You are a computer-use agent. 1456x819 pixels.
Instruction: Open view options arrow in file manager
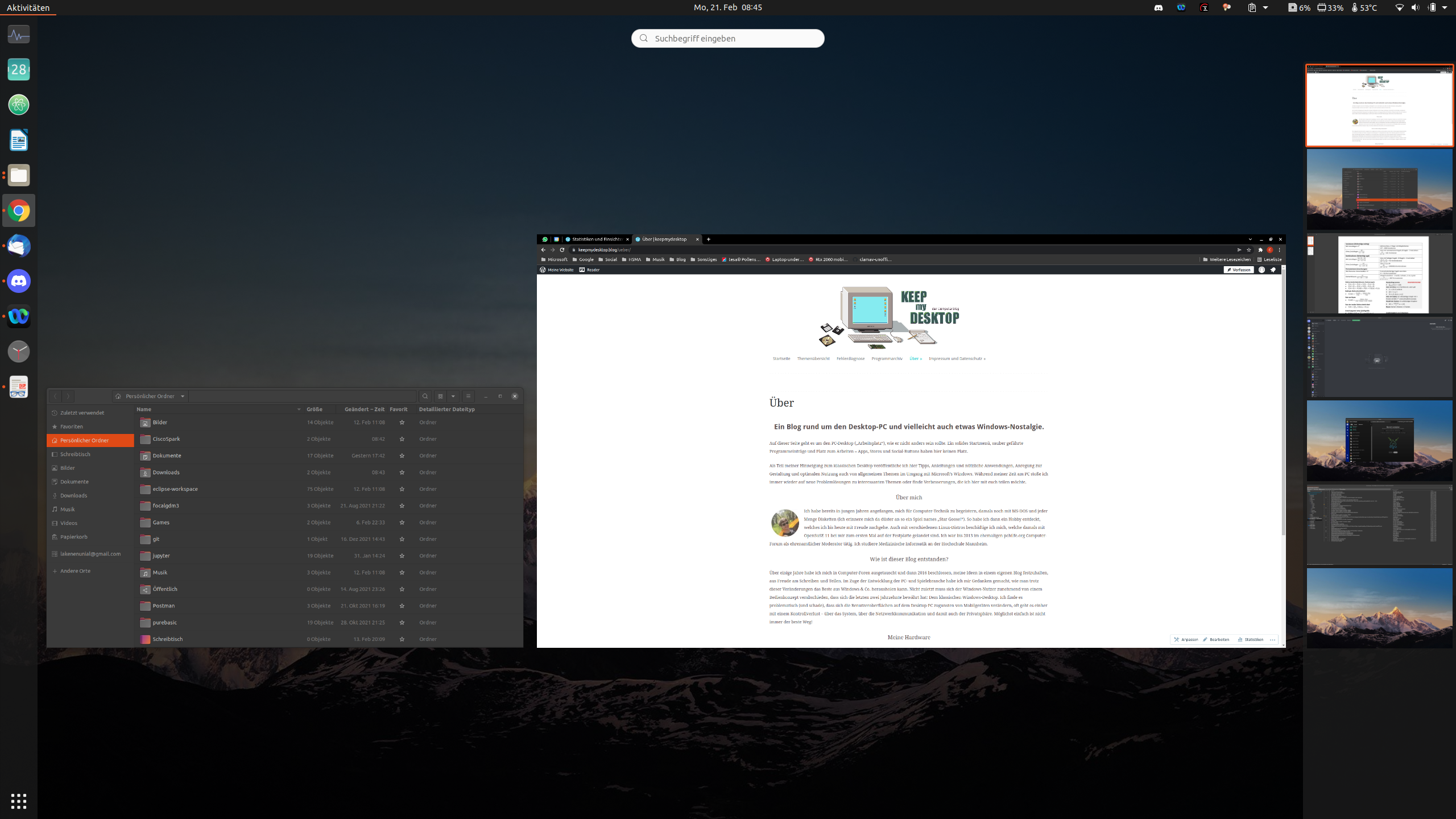(x=453, y=396)
